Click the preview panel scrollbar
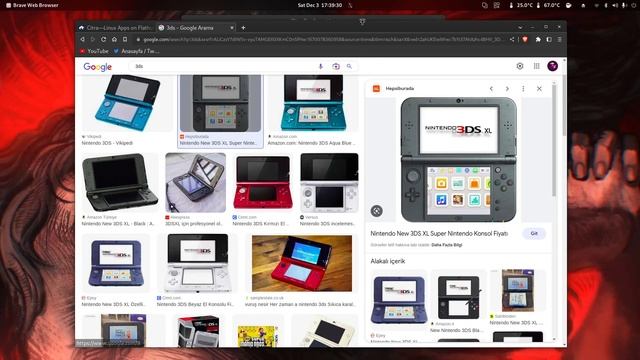 pos(554,140)
